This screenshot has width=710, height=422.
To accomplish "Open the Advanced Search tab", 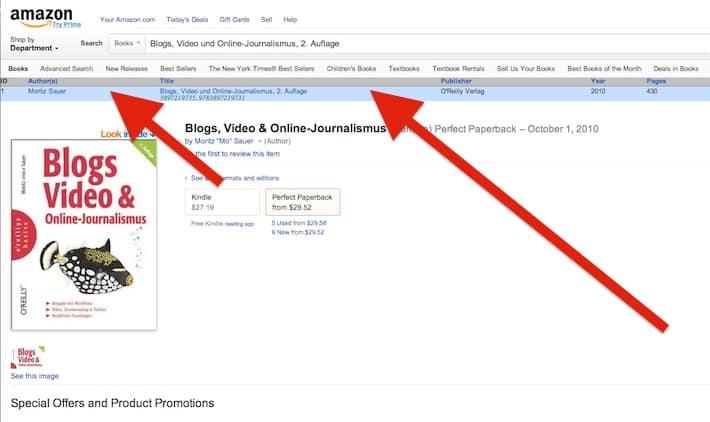I will (67, 69).
